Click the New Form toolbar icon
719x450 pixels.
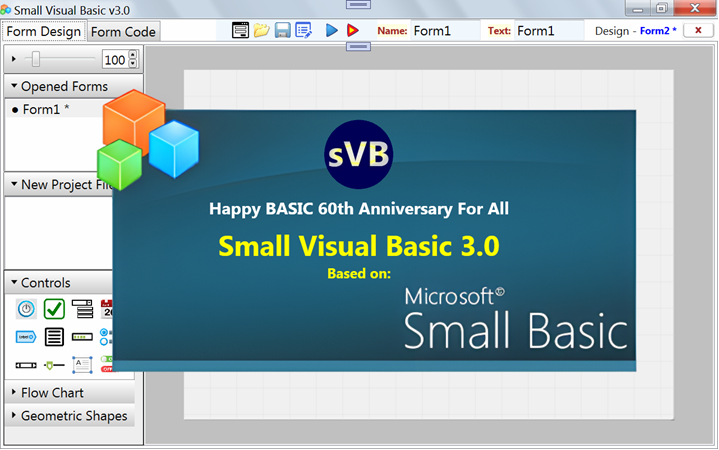pos(240,30)
